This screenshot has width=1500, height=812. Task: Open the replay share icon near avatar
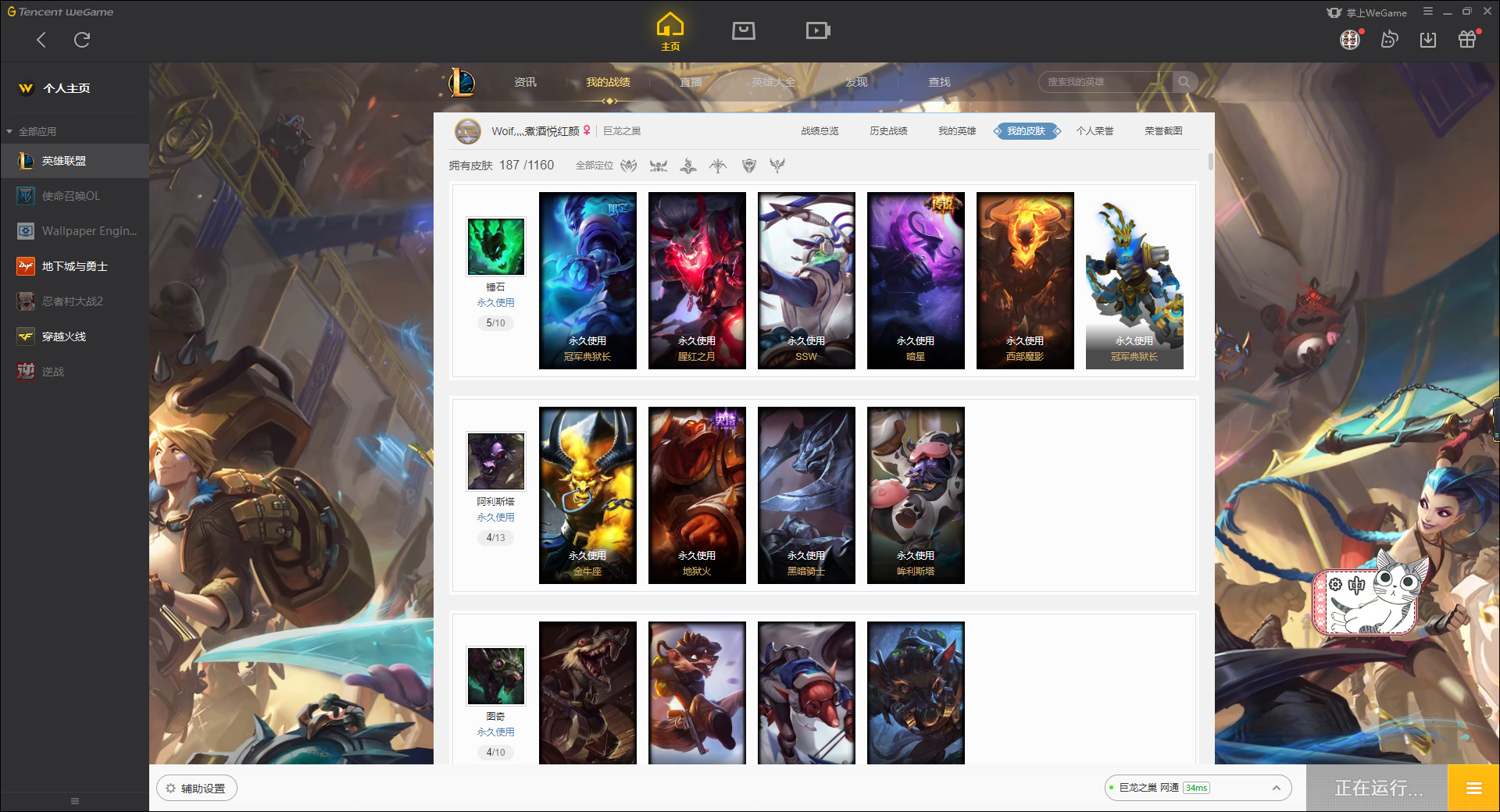tap(1389, 40)
